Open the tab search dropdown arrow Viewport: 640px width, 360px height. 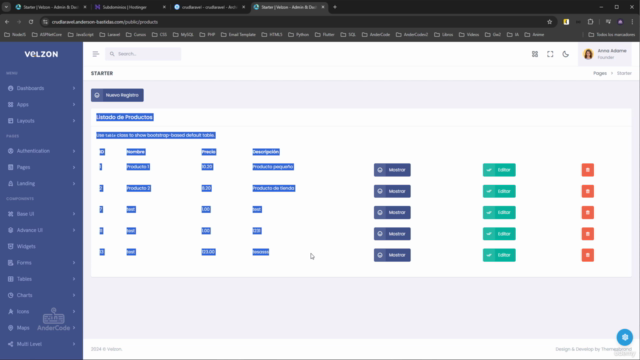tap(6, 7)
